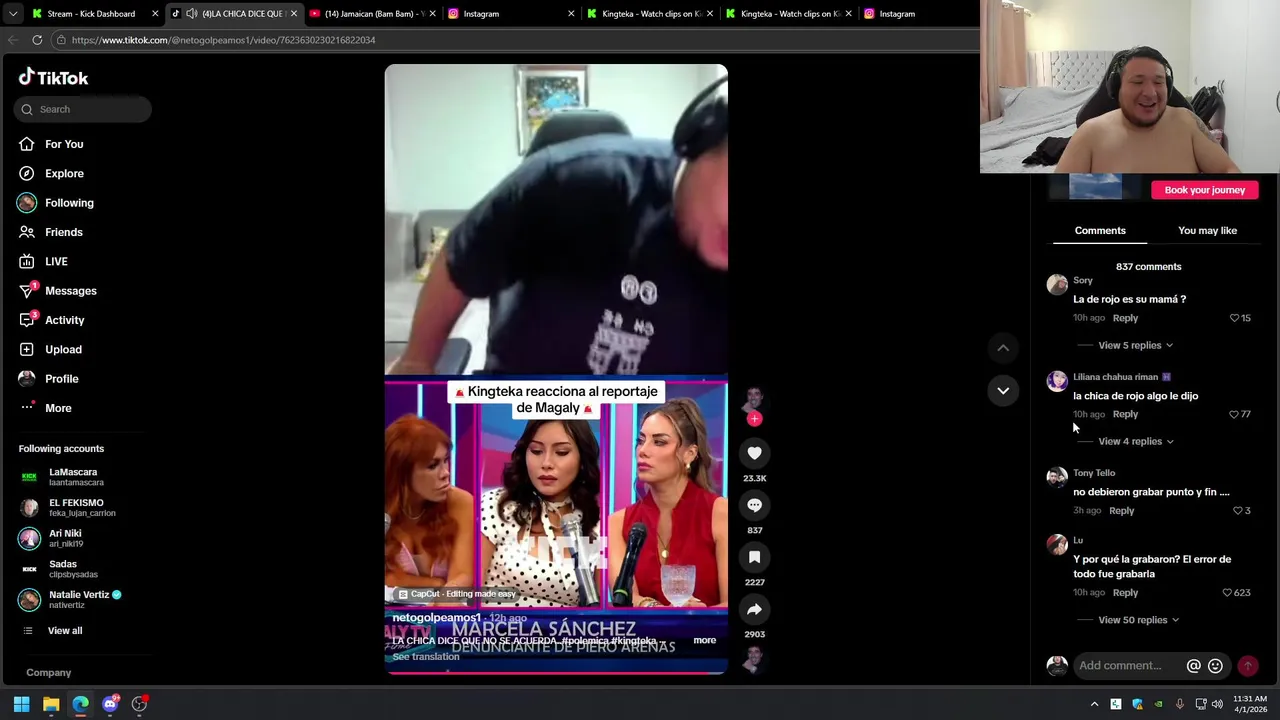Click the browser address bar URL
This screenshot has height=720, width=1280.
point(223,40)
